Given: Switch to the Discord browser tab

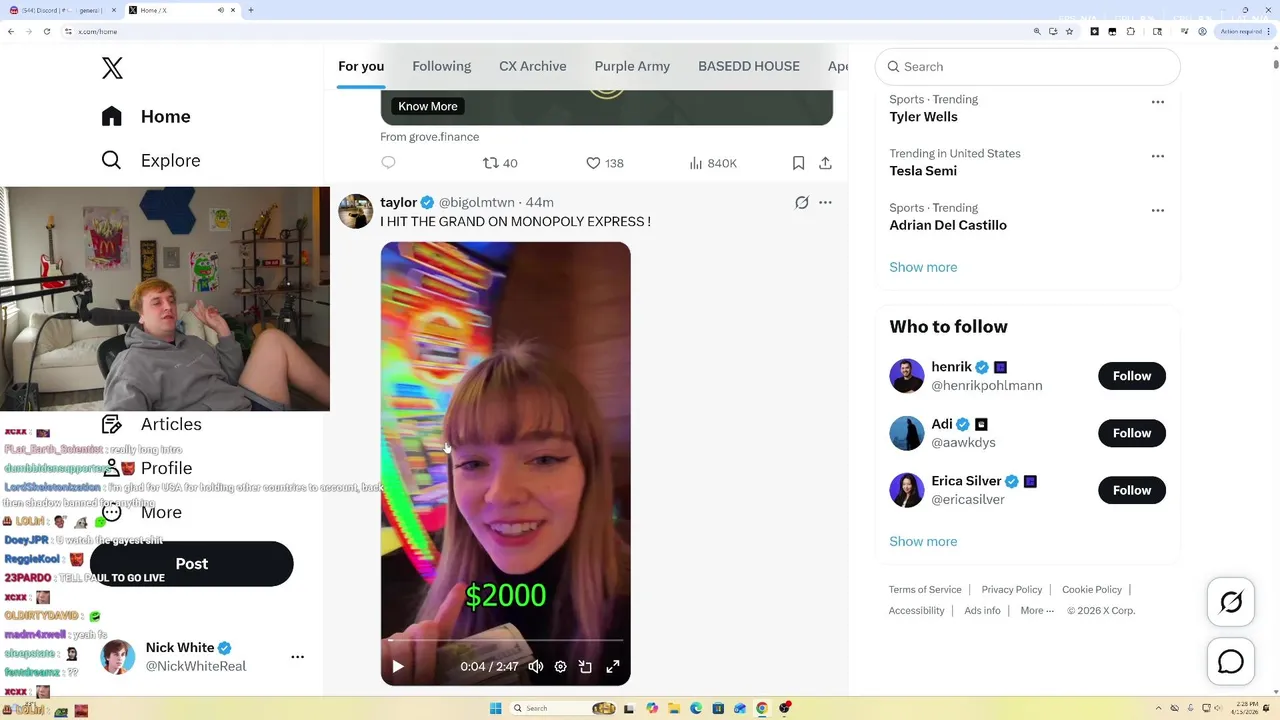Looking at the screenshot, I should point(63,10).
